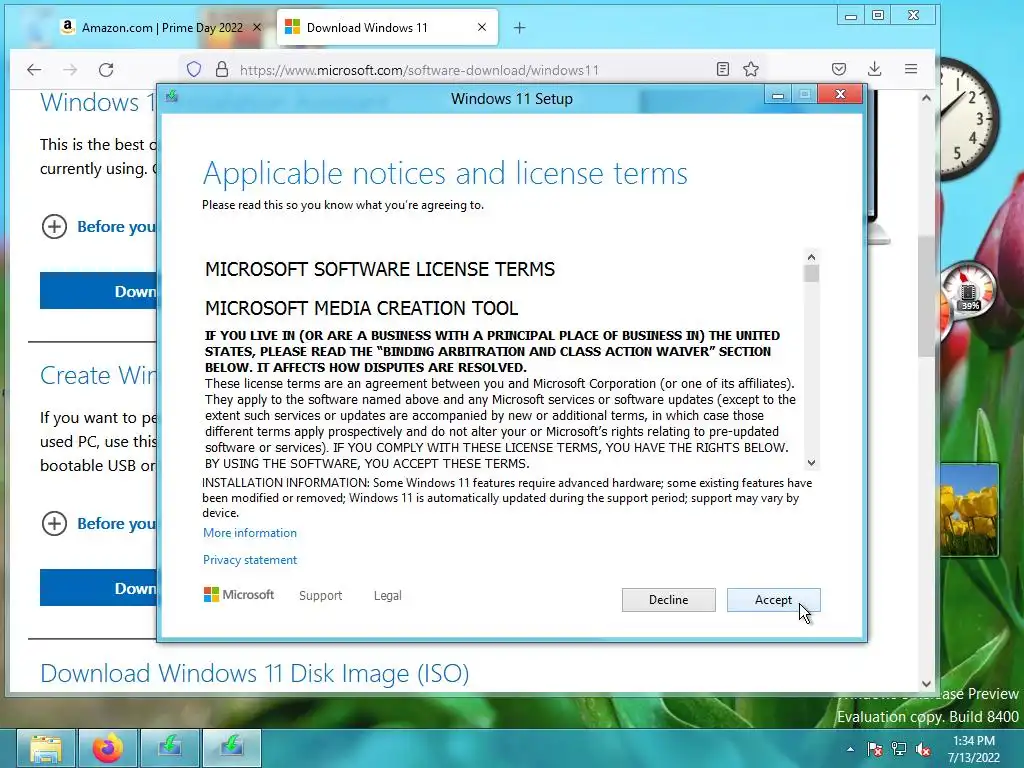Maximize the Firefox window
Image resolution: width=1024 pixels, height=768 pixels.
point(878,16)
